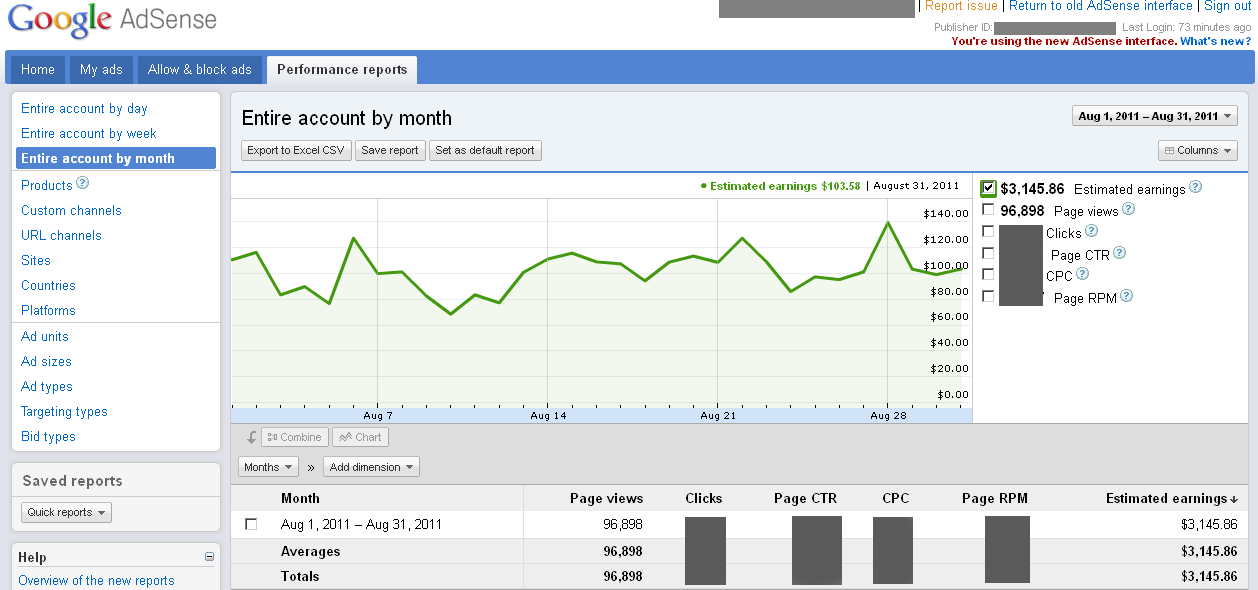Switch to the My ads tab
1258x590 pixels.
(101, 69)
